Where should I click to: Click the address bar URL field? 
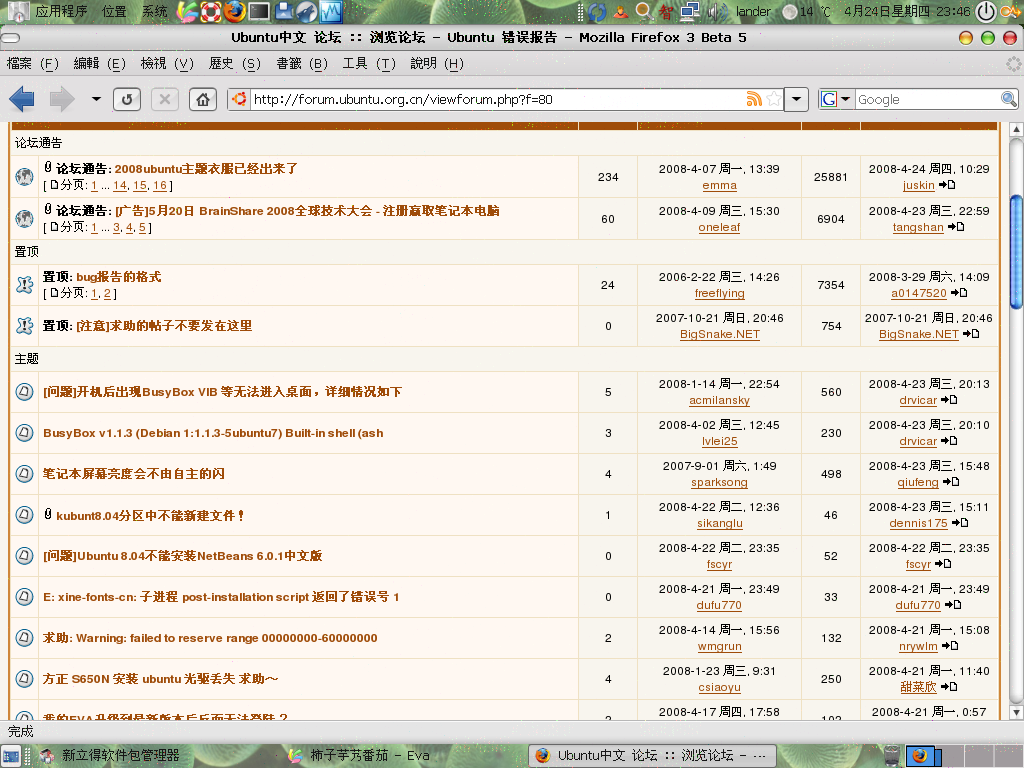(x=496, y=99)
